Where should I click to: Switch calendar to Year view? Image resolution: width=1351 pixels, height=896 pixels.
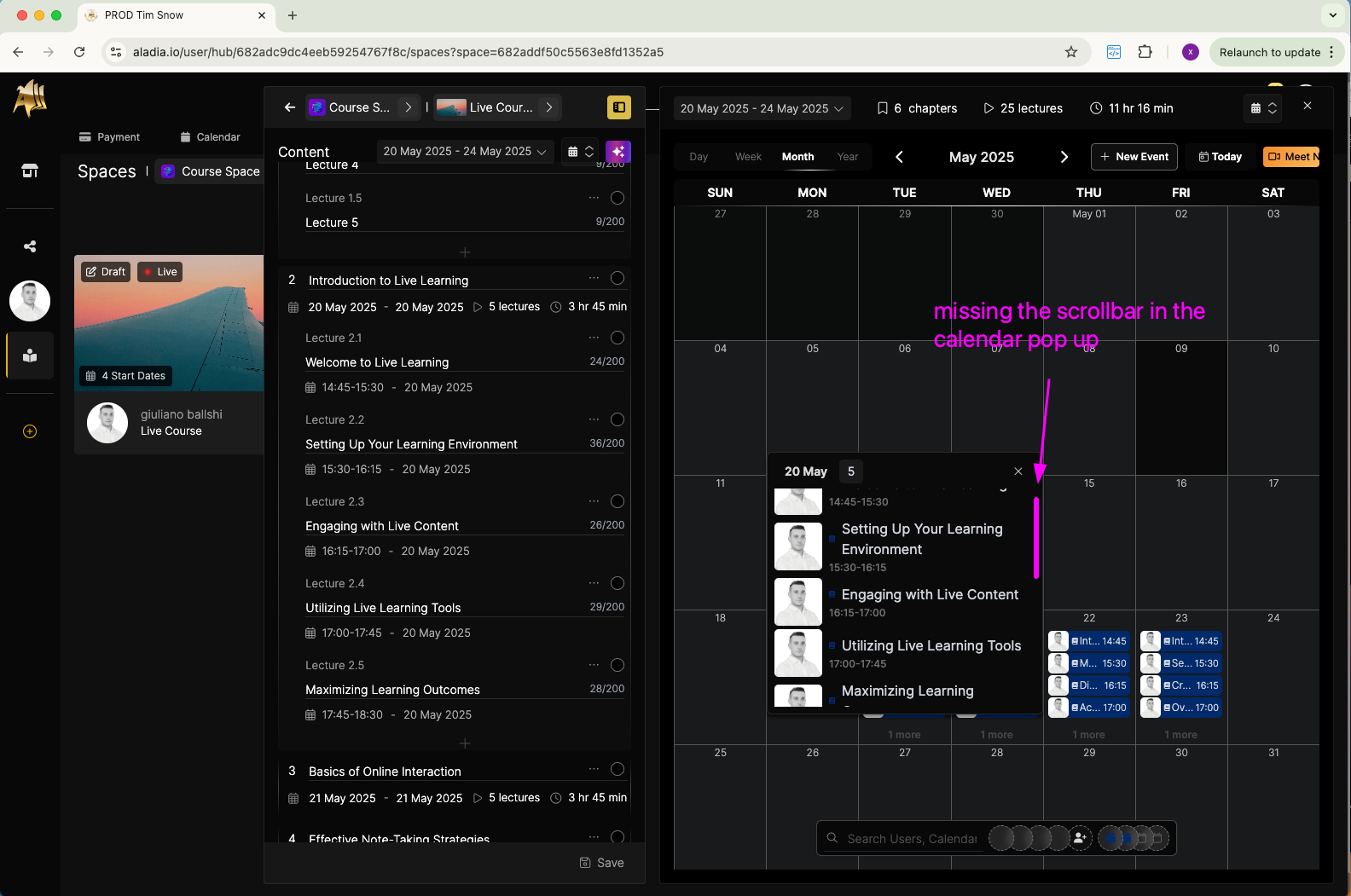point(848,157)
